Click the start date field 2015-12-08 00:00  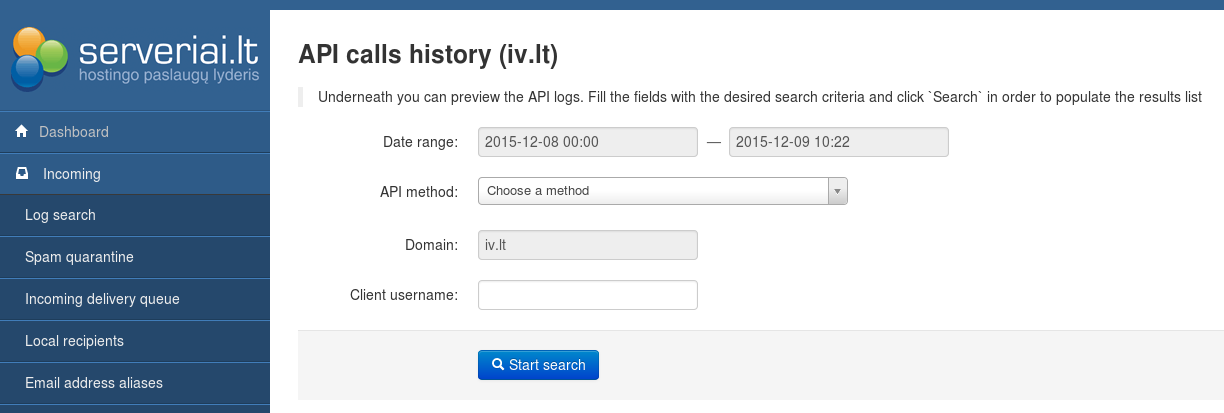[x=587, y=142]
